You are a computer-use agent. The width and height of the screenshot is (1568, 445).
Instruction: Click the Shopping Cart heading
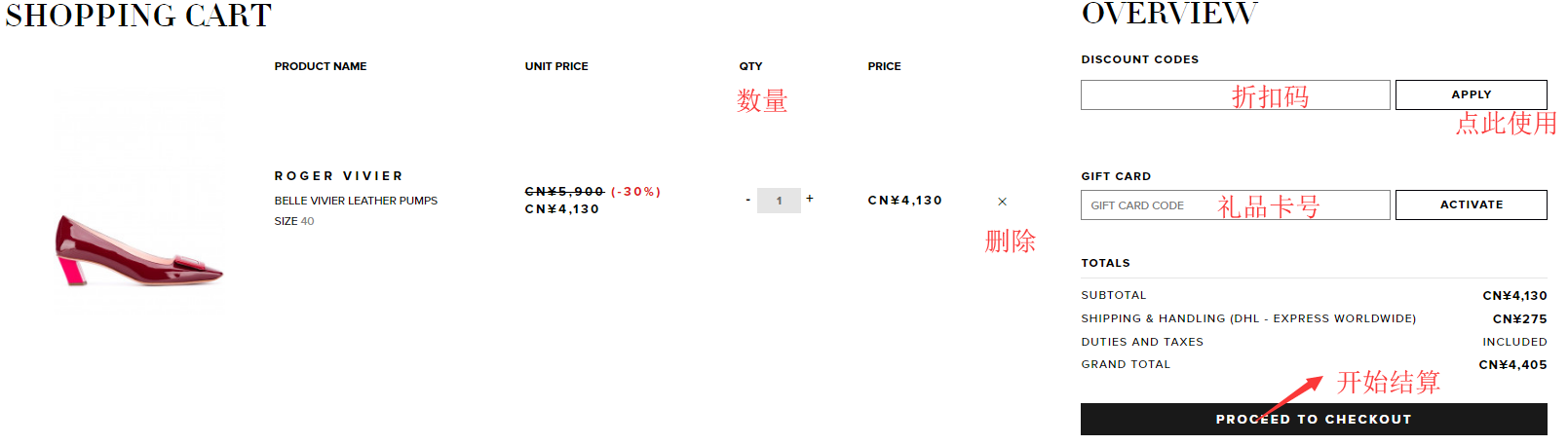(138, 16)
